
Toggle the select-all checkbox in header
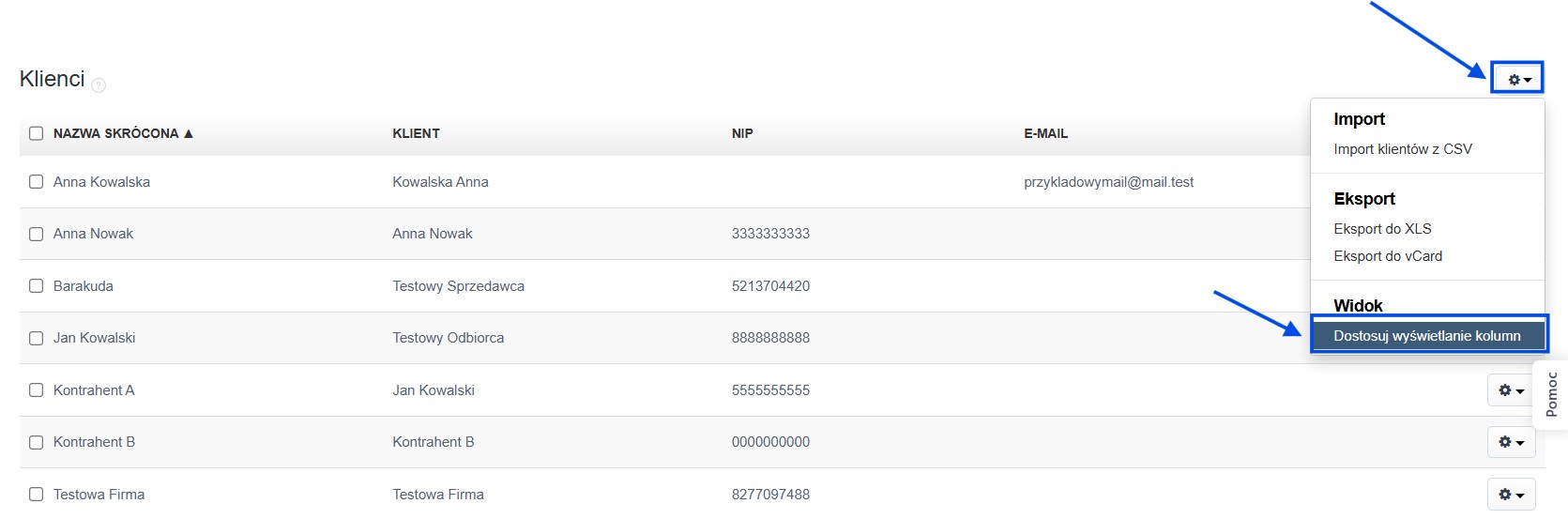(x=36, y=133)
